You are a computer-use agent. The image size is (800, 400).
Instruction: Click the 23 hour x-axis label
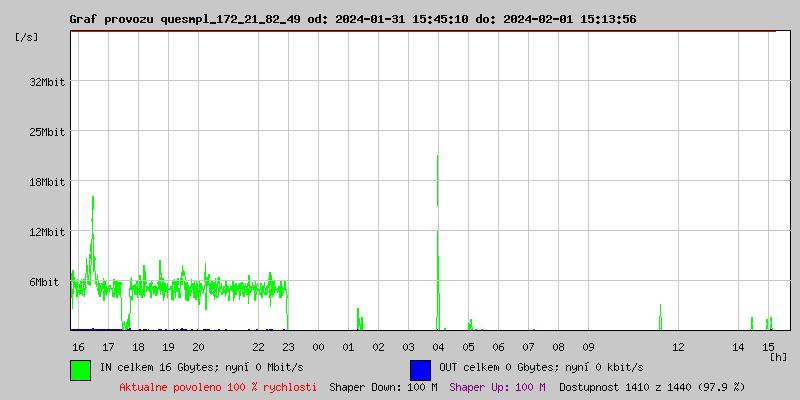click(x=288, y=347)
